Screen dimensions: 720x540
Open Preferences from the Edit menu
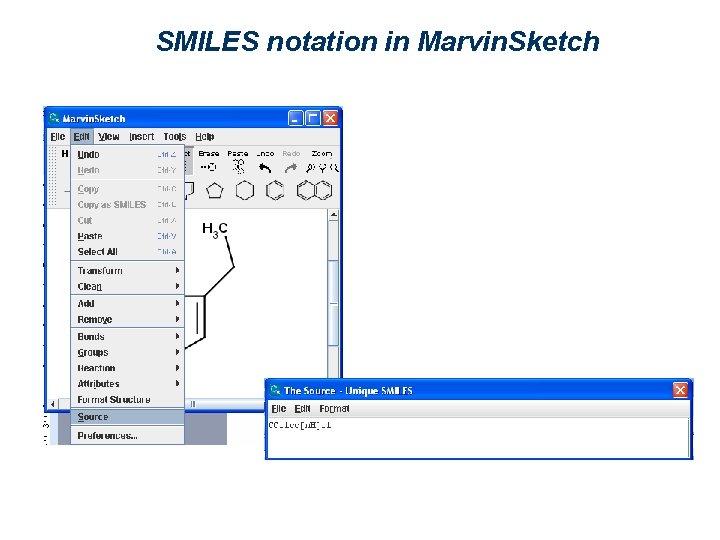point(127,436)
